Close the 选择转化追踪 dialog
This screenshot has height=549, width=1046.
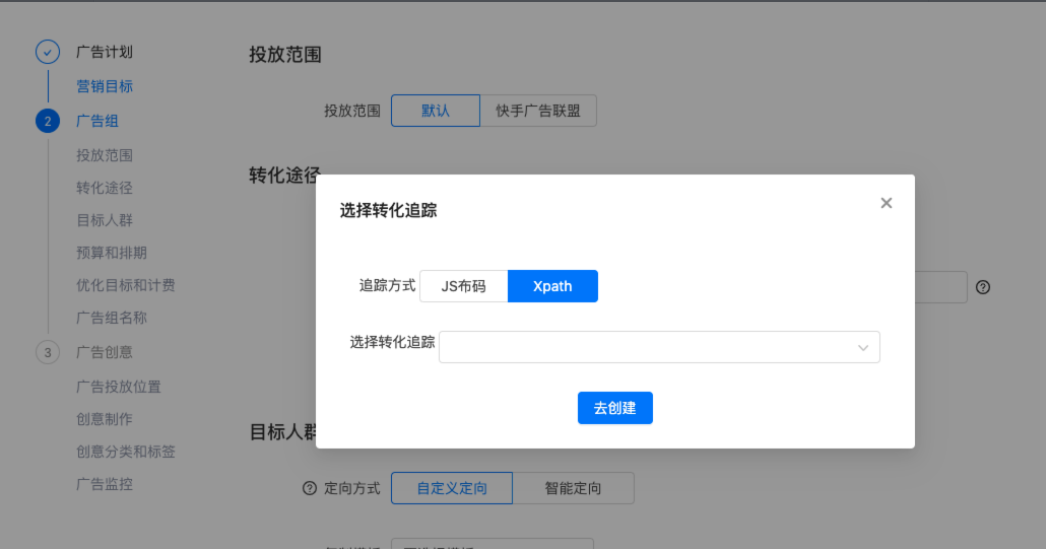[886, 203]
